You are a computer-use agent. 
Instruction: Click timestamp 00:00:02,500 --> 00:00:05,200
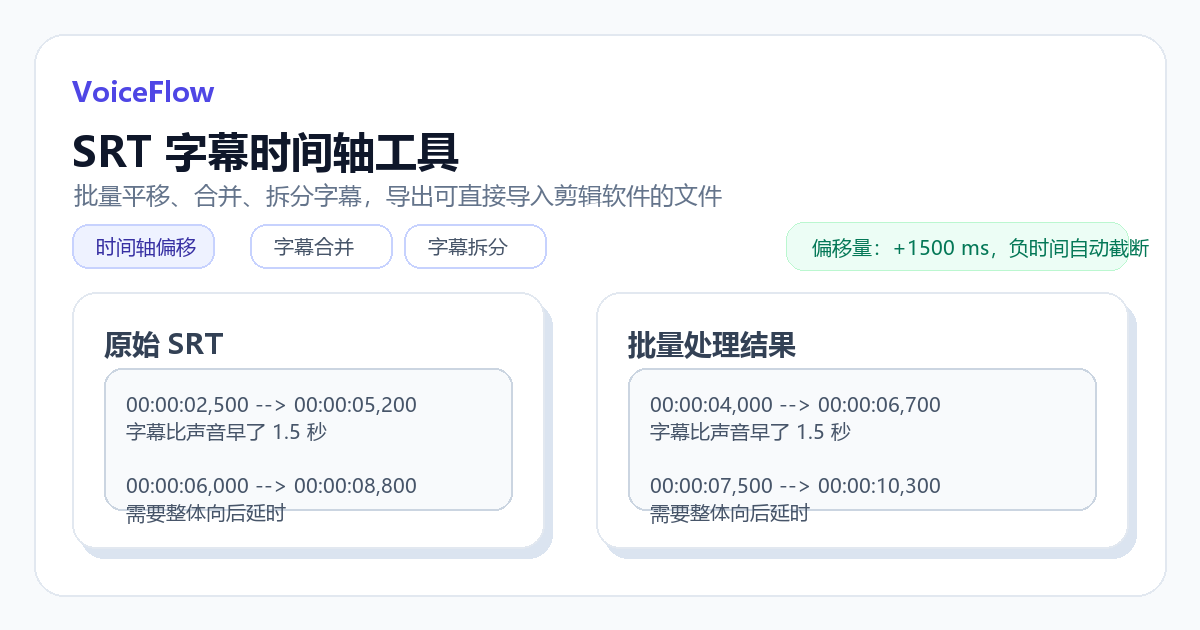tap(271, 405)
